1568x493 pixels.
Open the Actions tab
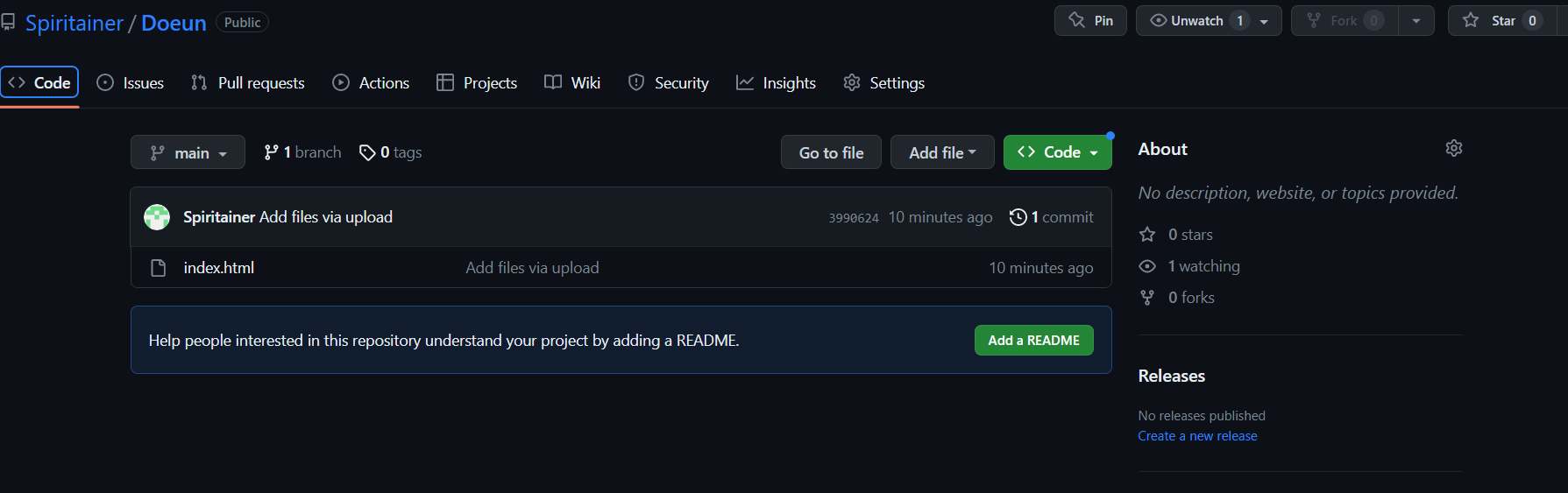click(371, 82)
